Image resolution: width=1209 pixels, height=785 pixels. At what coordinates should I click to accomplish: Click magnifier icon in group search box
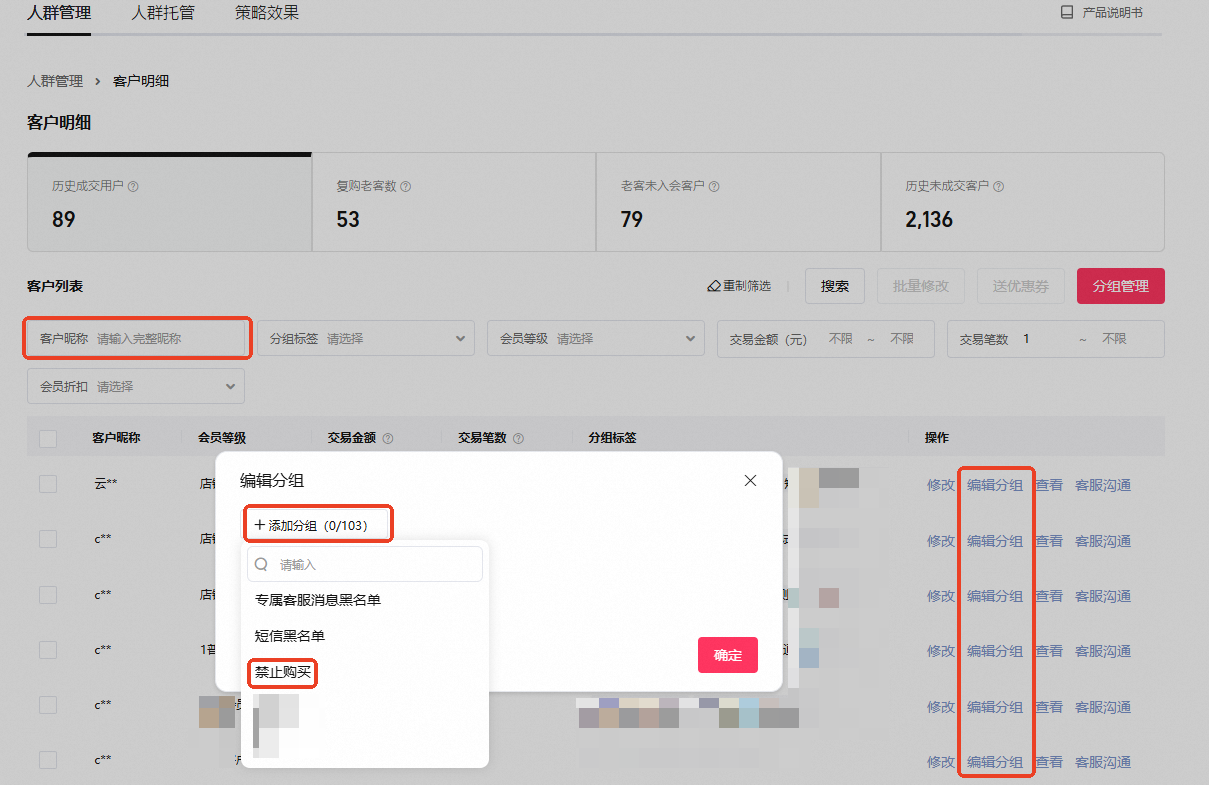click(262, 564)
